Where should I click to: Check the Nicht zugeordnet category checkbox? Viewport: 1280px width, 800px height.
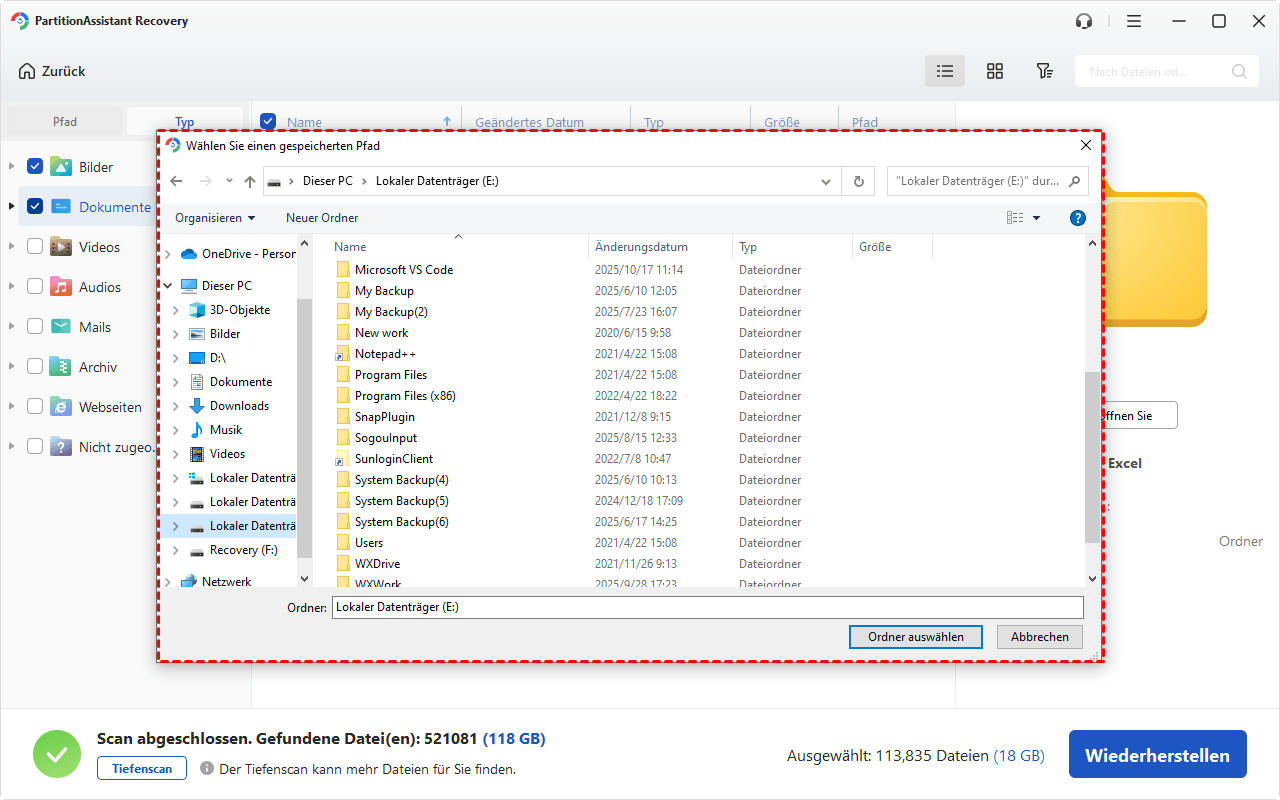[x=35, y=447]
